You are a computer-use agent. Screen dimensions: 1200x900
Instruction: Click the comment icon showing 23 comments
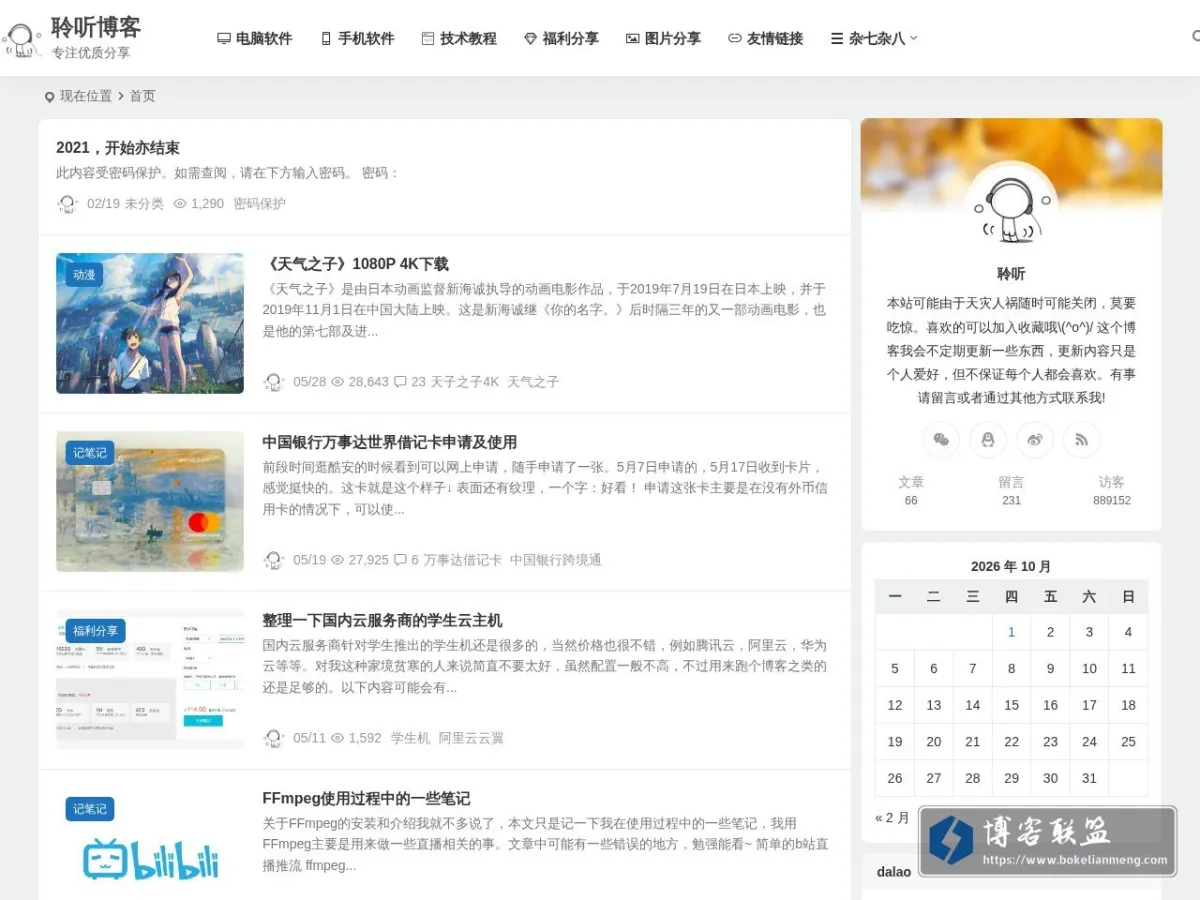tap(400, 382)
